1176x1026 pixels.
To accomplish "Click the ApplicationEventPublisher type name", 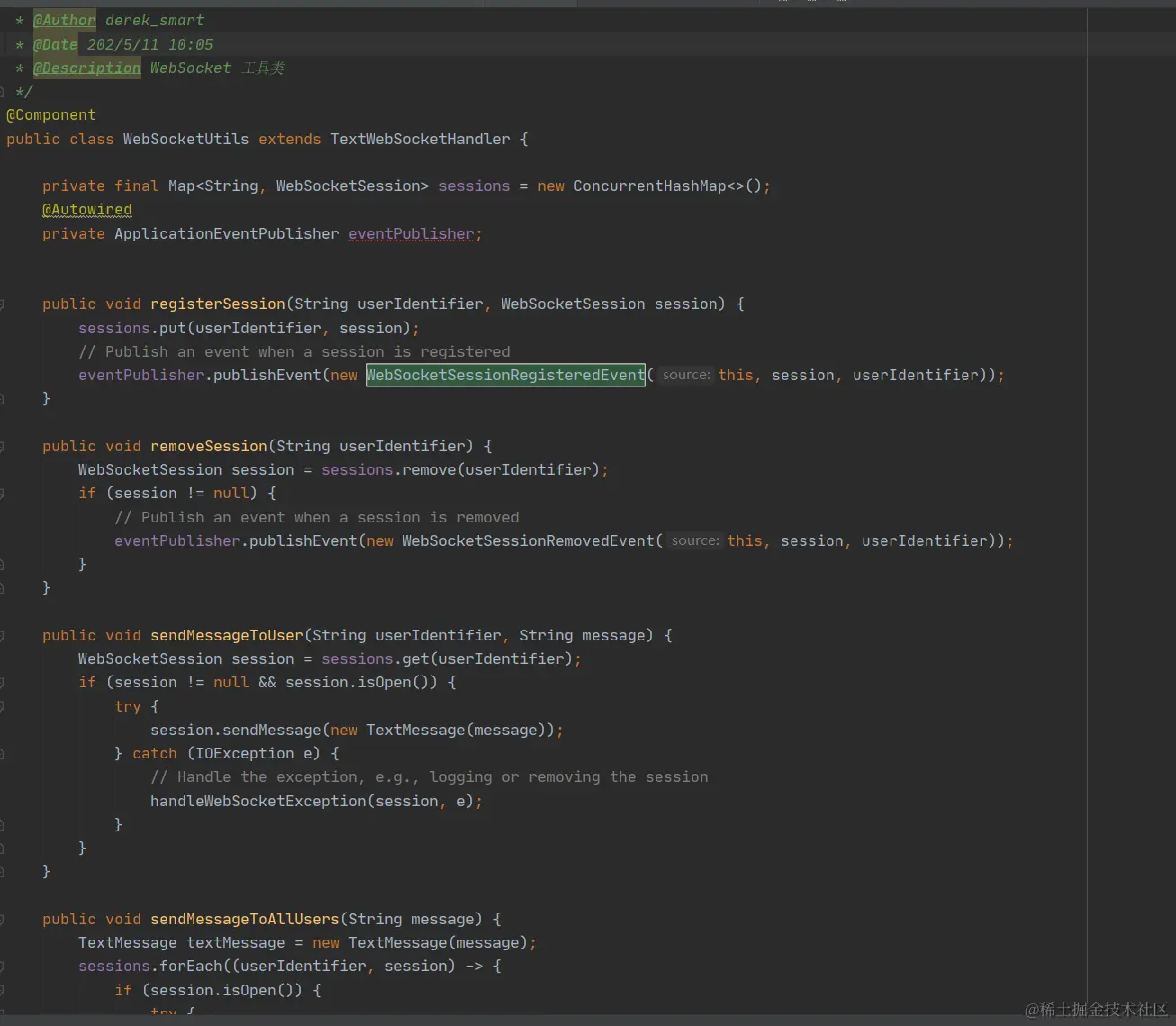I will [x=227, y=233].
